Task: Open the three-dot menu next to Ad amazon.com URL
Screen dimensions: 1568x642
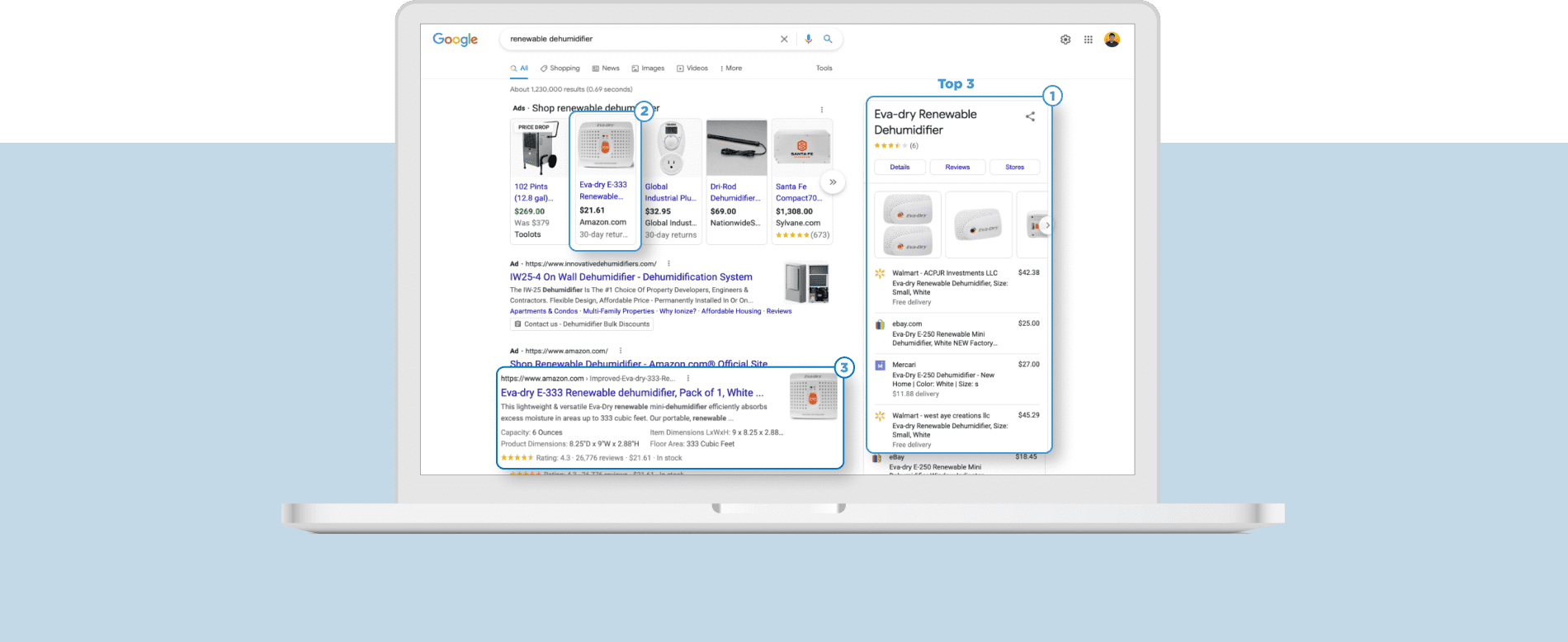Action: [621, 351]
